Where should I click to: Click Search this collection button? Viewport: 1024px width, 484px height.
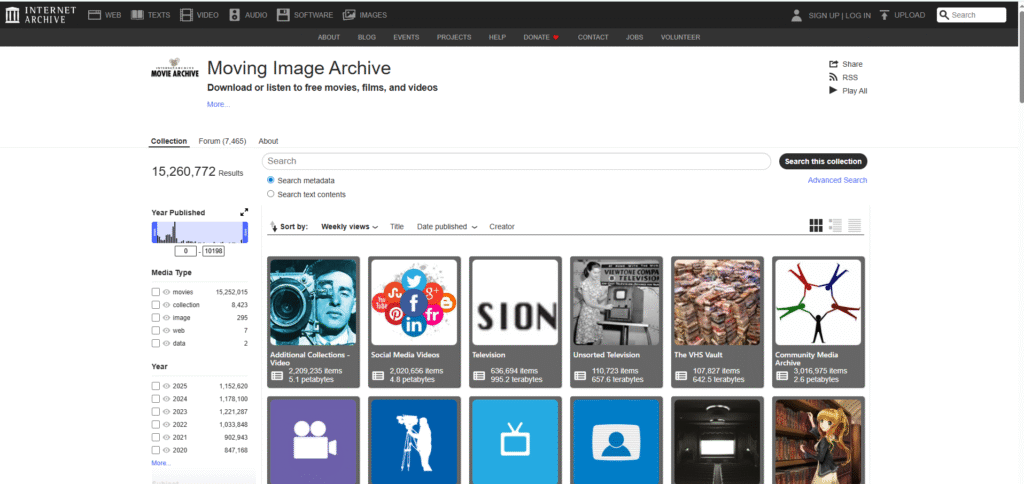click(x=823, y=161)
